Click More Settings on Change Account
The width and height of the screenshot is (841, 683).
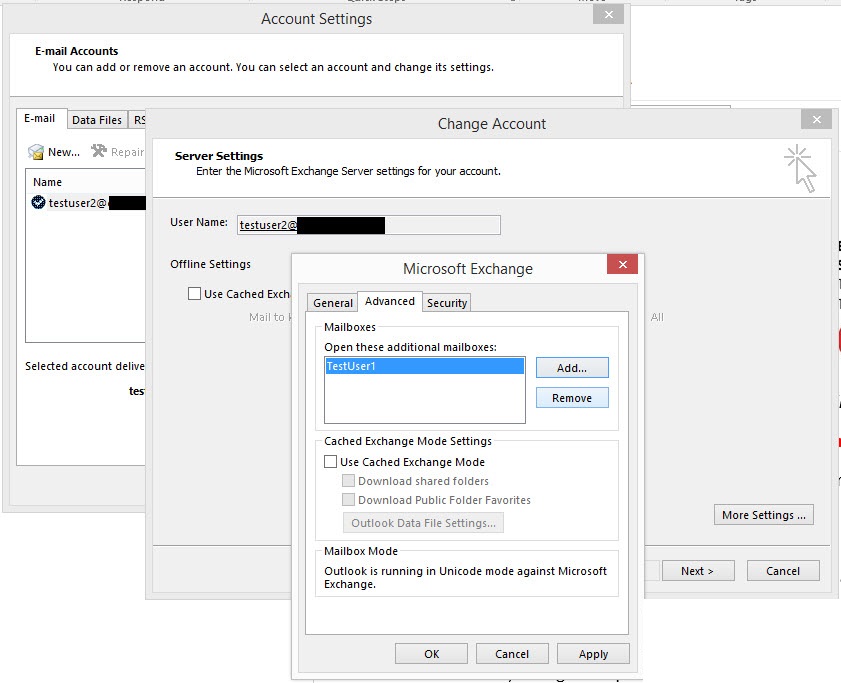(763, 514)
